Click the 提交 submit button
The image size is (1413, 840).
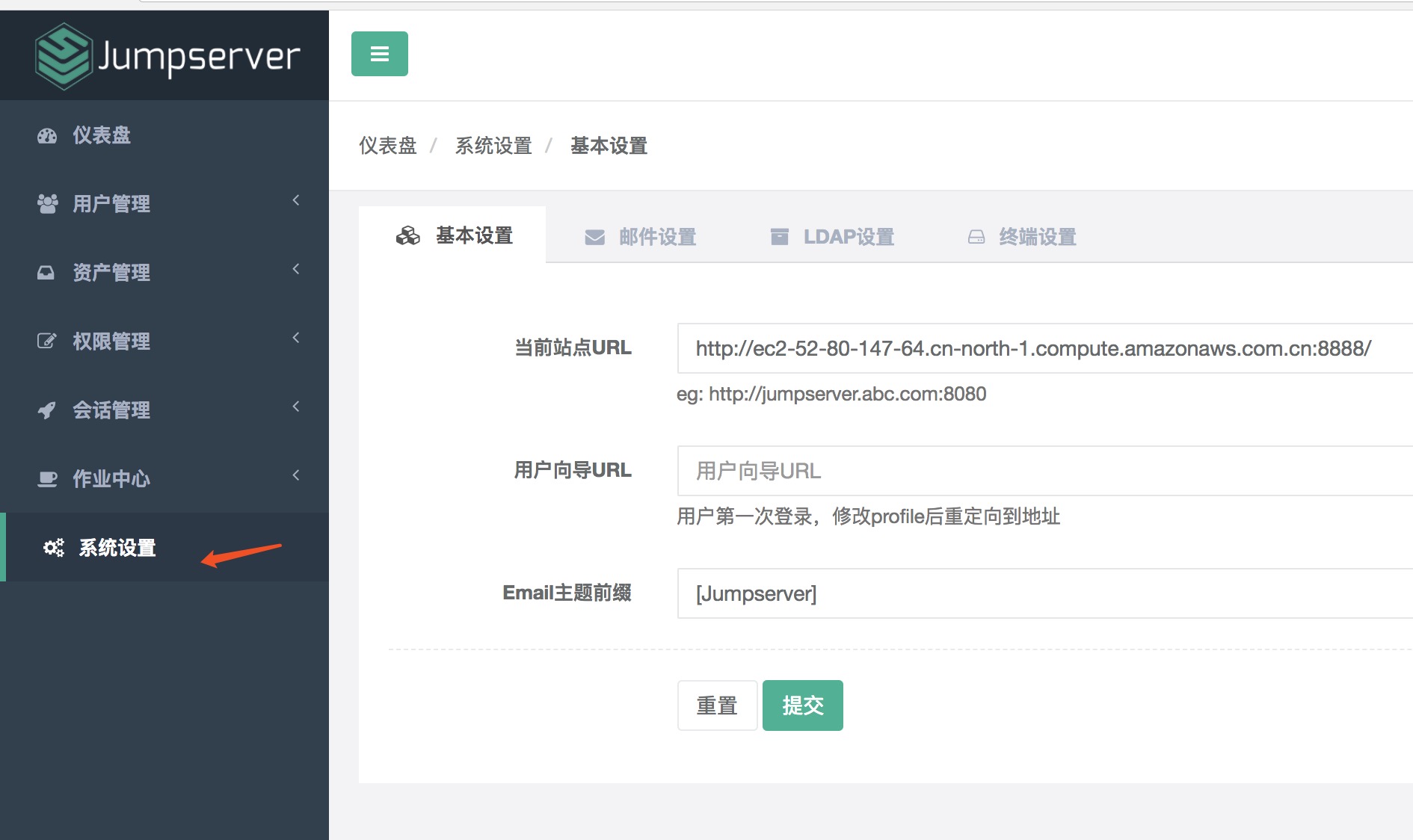point(802,705)
